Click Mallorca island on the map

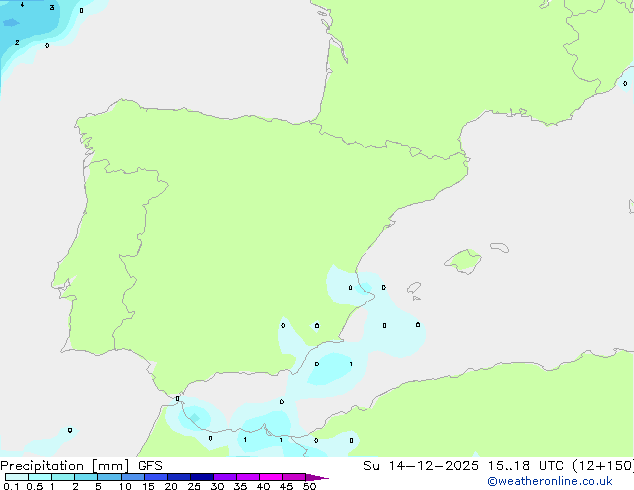coord(463,261)
